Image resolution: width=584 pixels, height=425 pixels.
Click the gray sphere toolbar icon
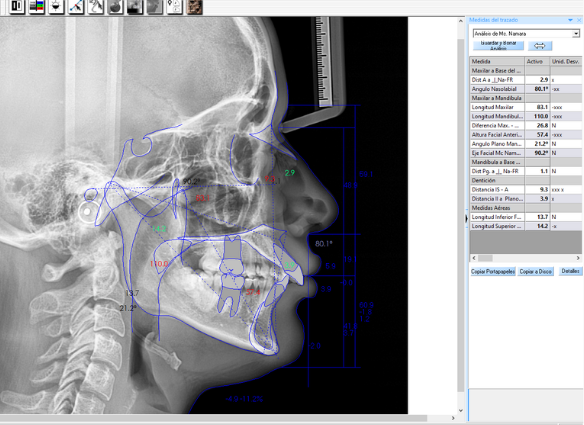(115, 6)
